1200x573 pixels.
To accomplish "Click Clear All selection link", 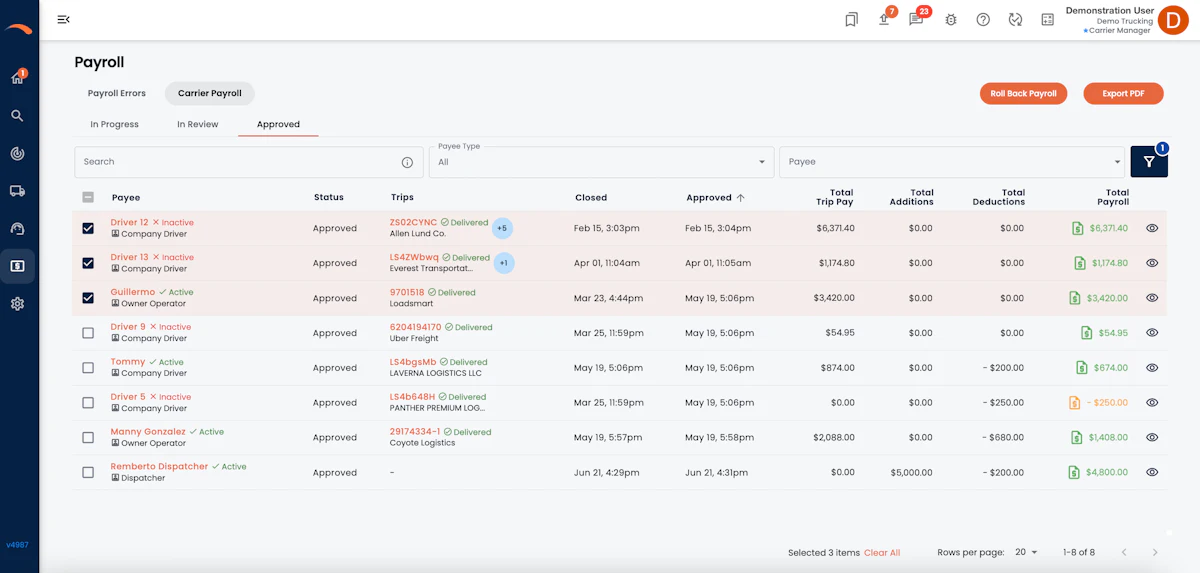I will pos(882,553).
